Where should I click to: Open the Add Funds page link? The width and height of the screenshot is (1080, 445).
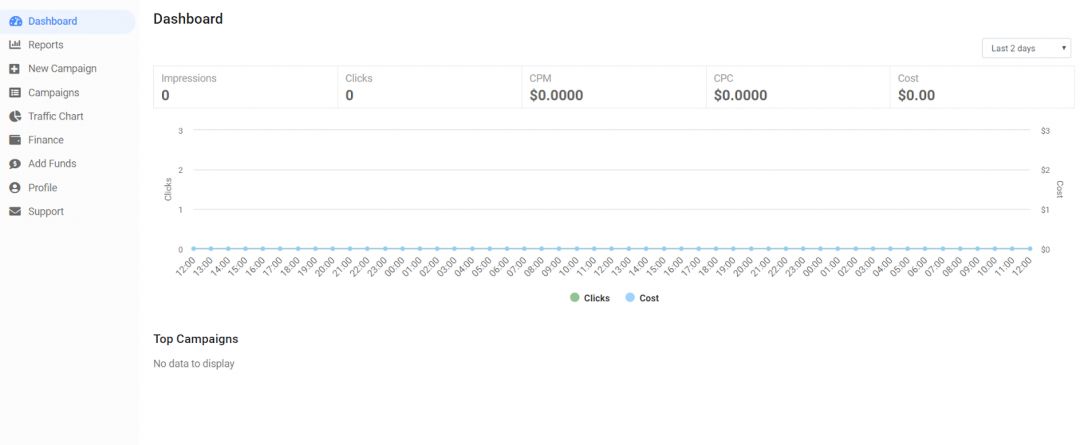point(52,164)
